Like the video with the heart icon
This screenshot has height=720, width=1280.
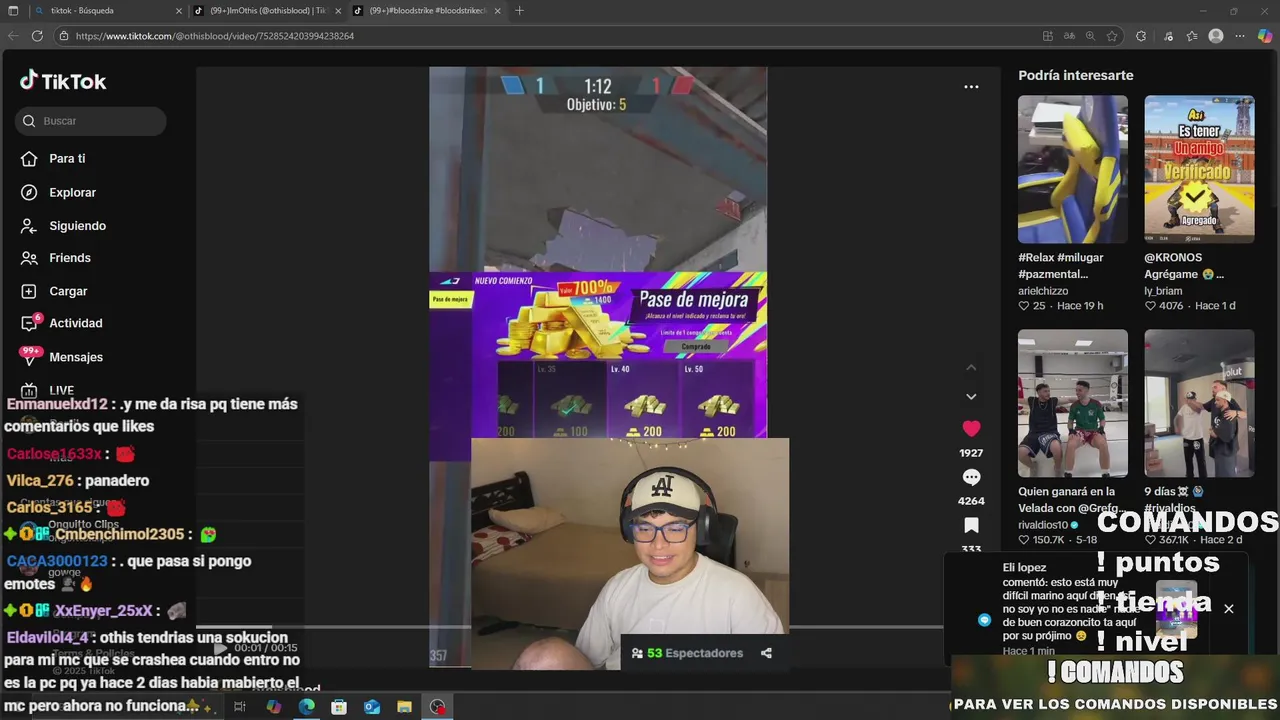971,429
